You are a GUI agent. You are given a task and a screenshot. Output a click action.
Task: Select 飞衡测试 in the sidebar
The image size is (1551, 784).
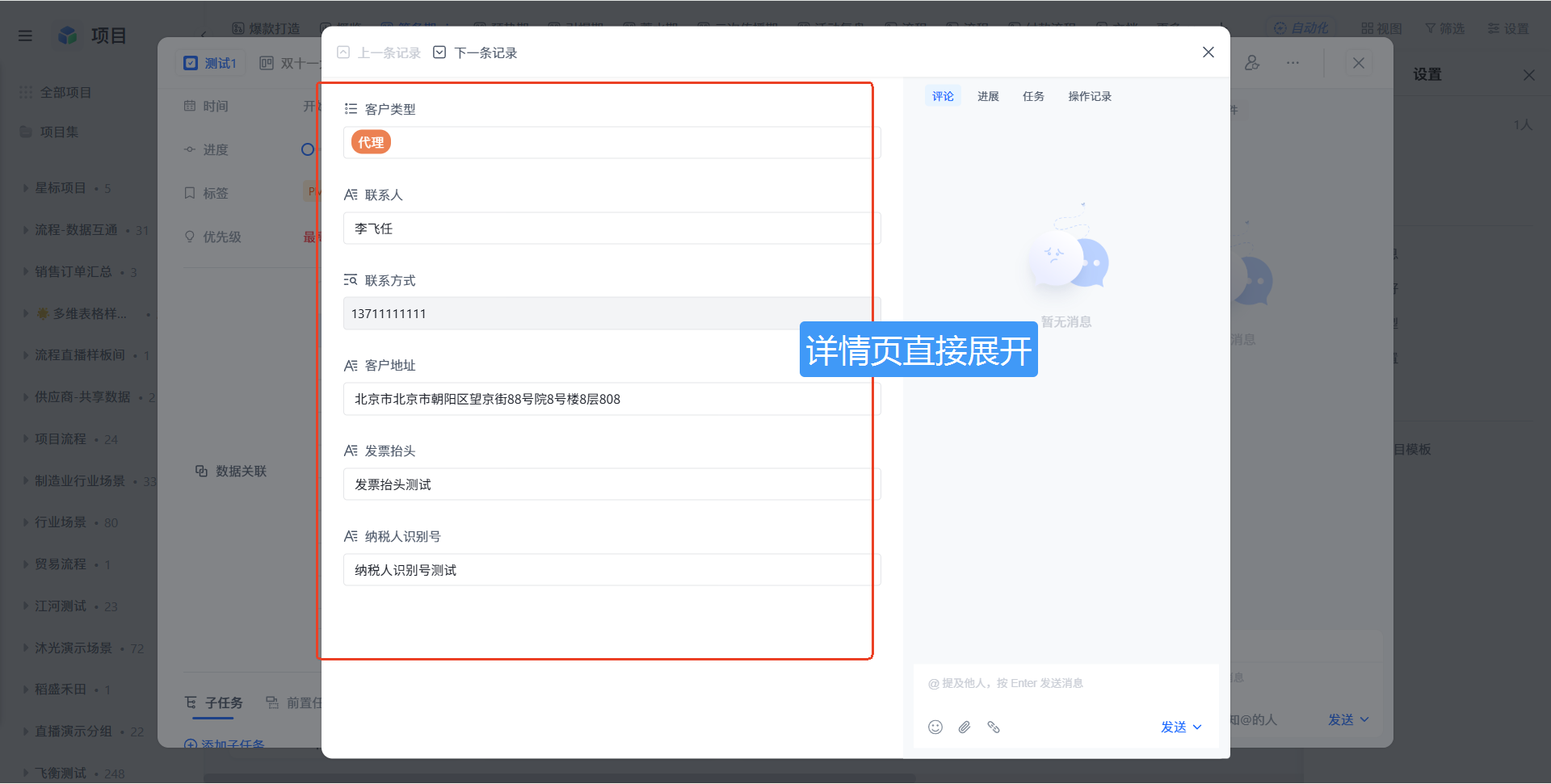point(61,773)
